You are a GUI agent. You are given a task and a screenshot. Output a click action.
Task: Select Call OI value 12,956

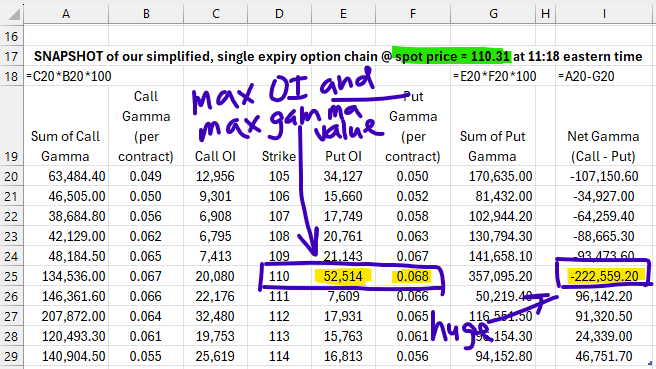click(215, 176)
